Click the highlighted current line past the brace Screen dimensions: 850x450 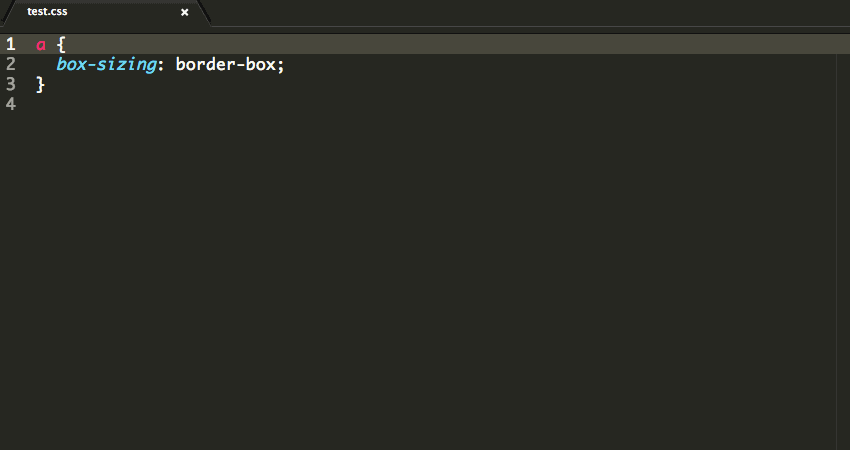point(450,44)
